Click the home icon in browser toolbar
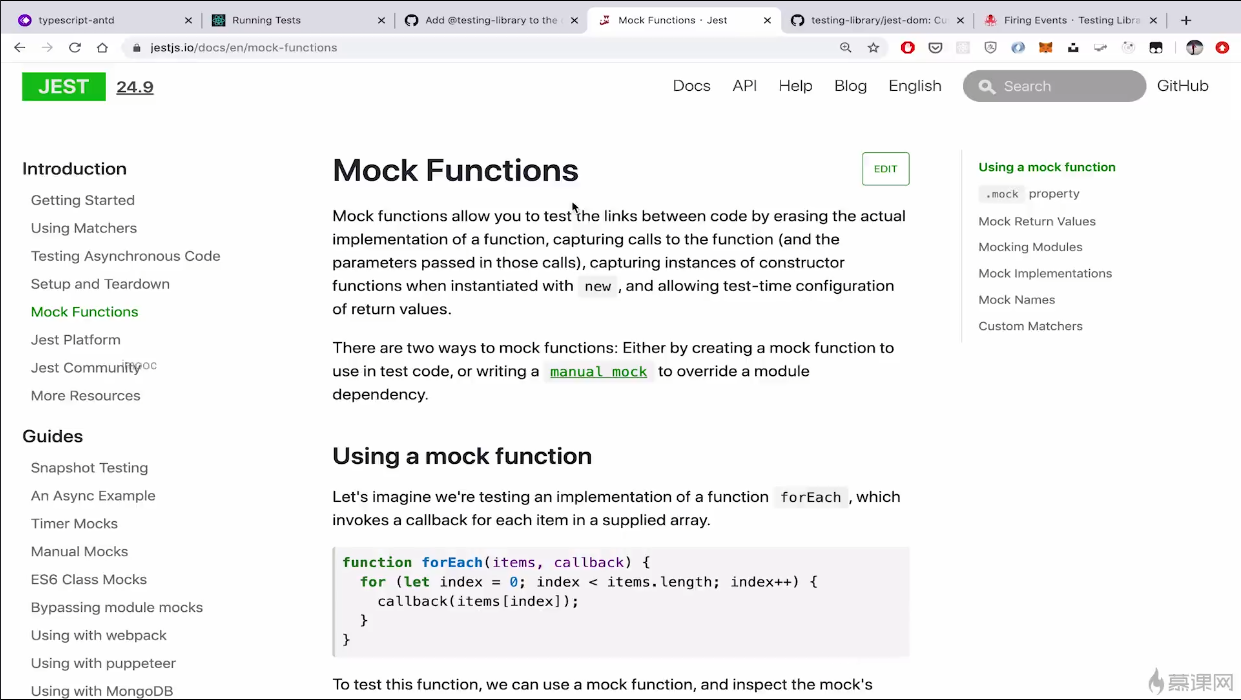The image size is (1241, 700). [102, 47]
